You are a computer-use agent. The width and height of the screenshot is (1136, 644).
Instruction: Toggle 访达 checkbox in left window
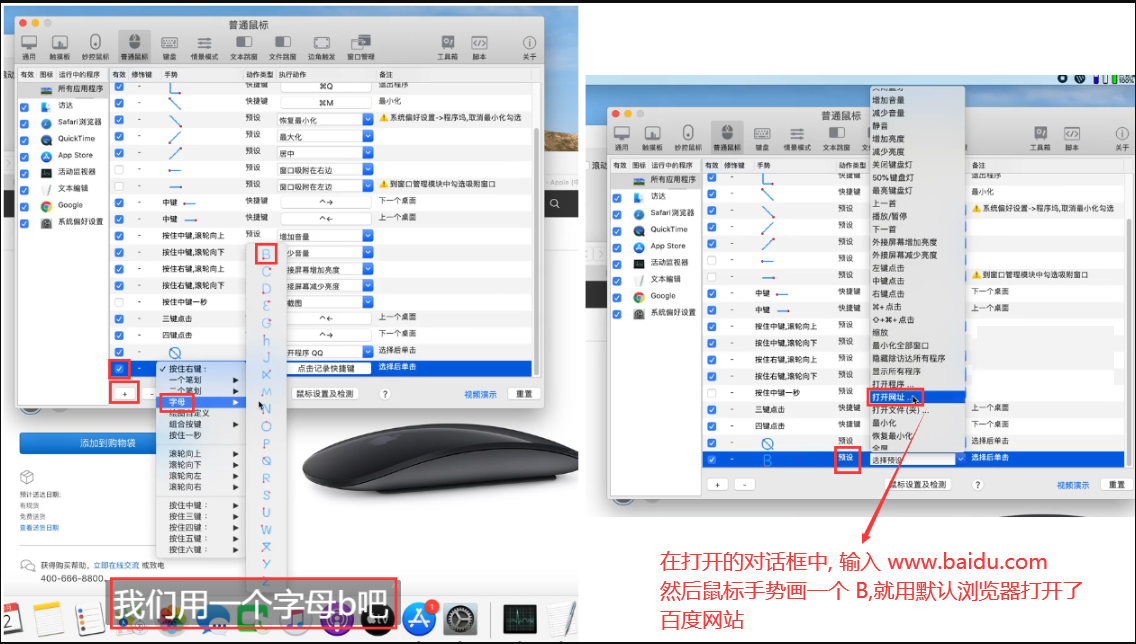(25, 106)
